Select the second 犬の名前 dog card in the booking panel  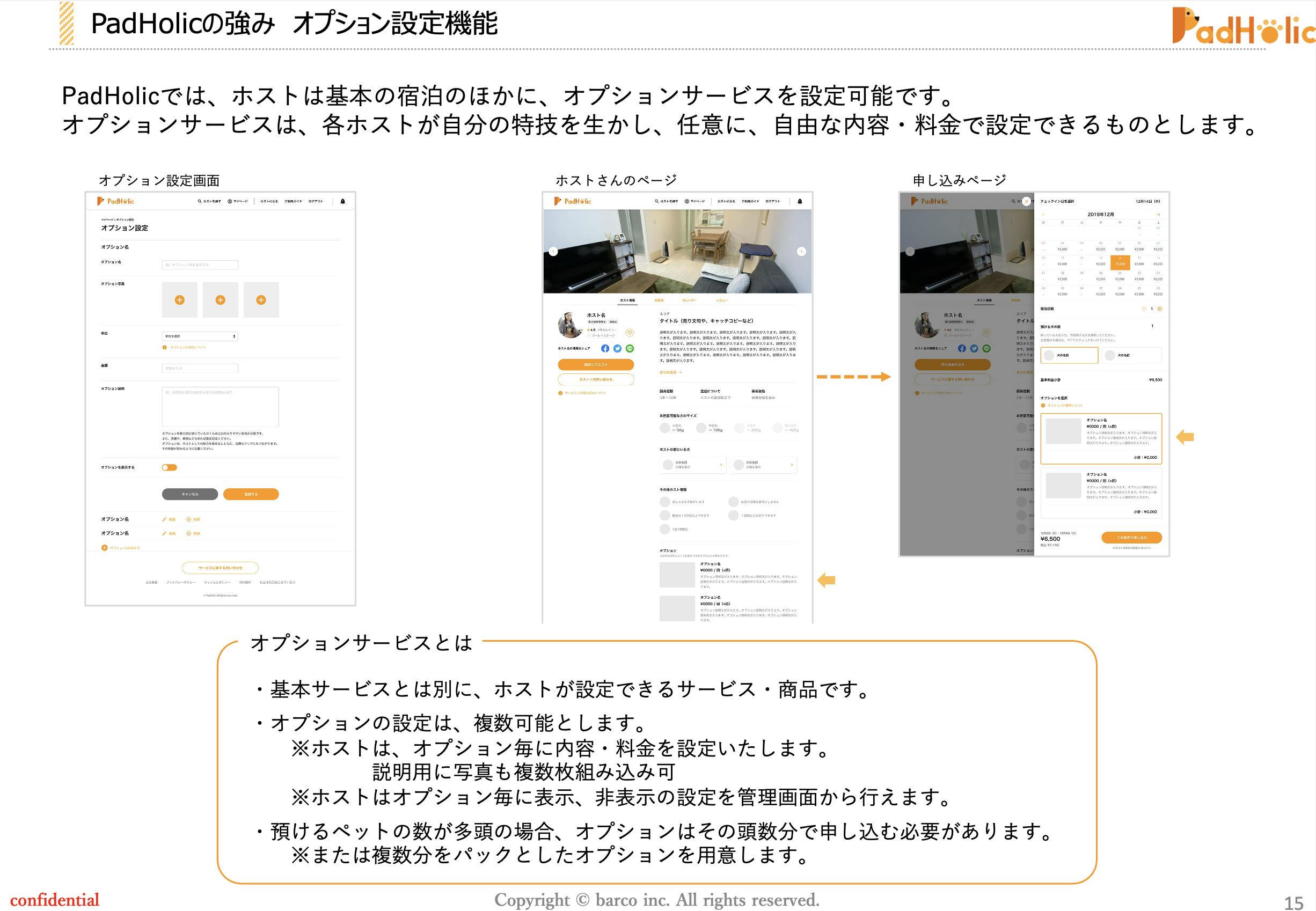1130,355
